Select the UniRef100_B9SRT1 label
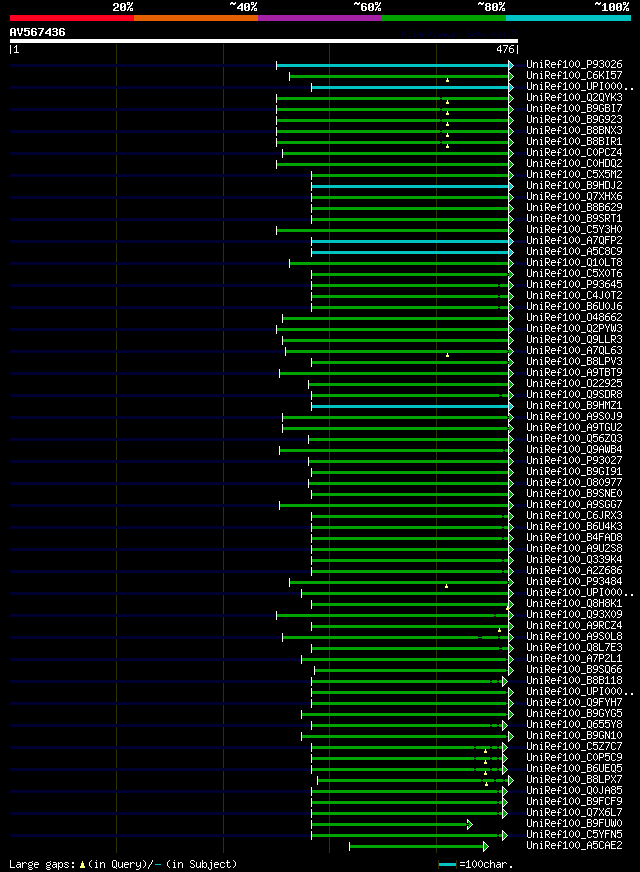640x872 pixels. click(x=574, y=219)
